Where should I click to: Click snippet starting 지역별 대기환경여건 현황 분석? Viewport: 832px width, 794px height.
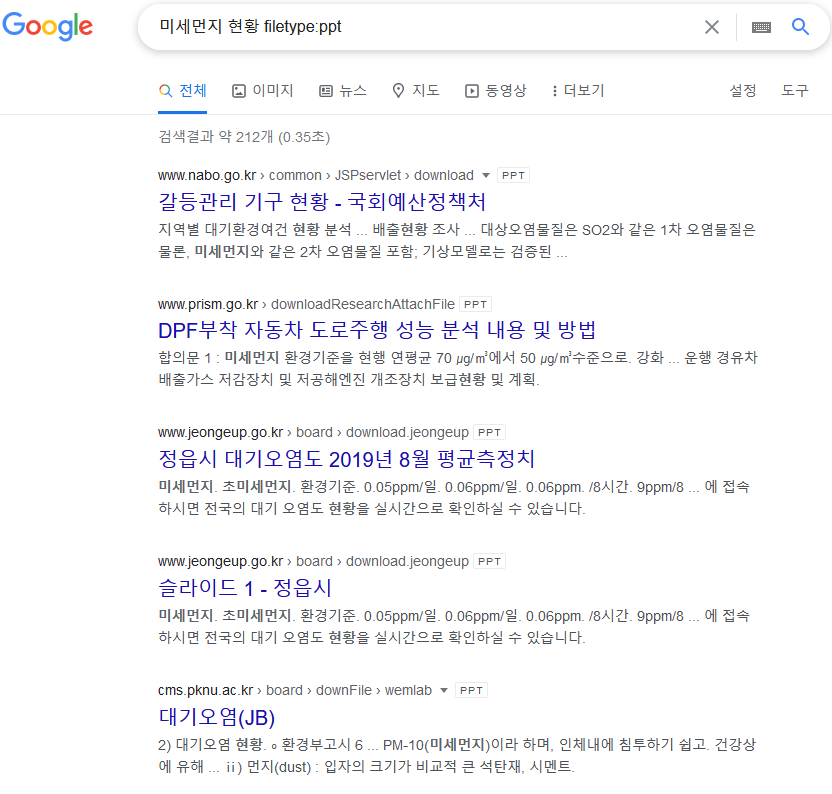457,240
